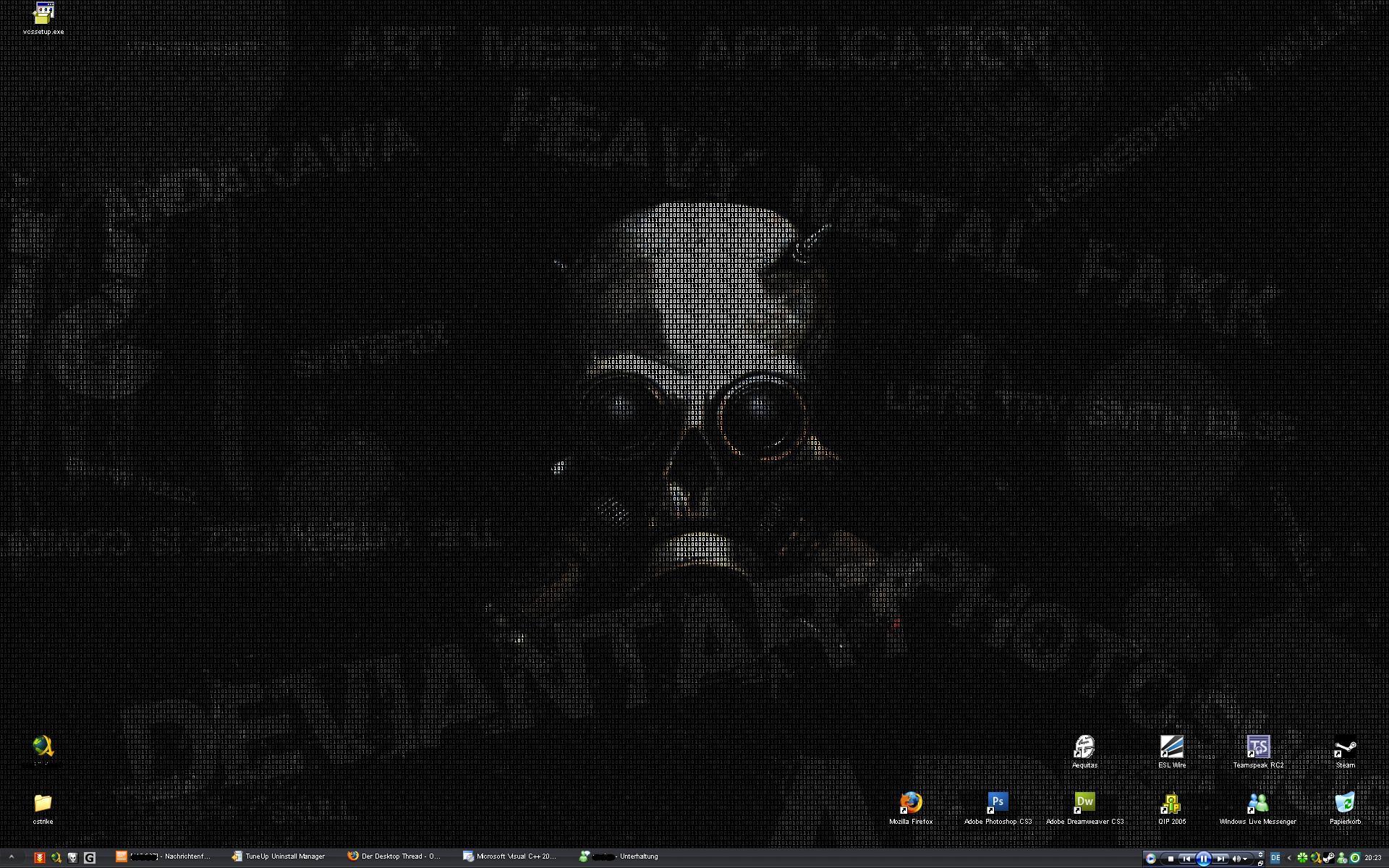Viewport: 1389px width, 868px height.
Task: Expand the taskbar quick launch arrow
Action: (11, 856)
